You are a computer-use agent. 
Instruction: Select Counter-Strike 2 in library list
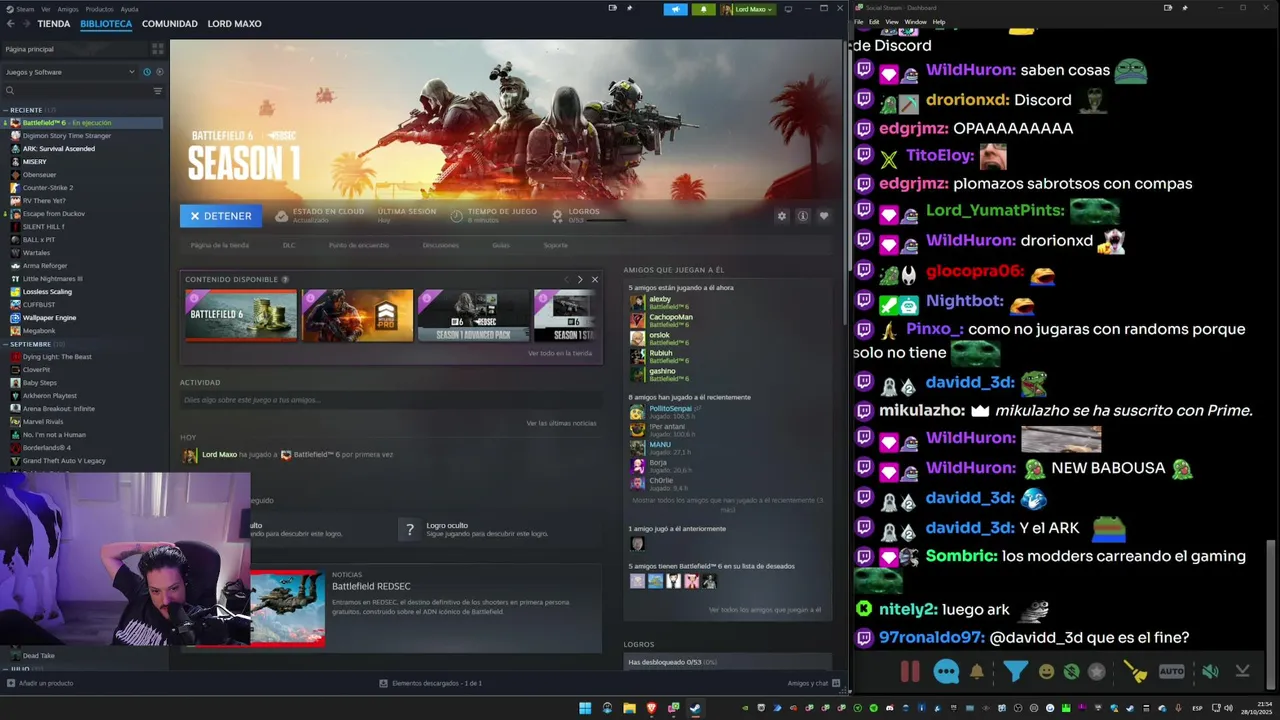[x=48, y=188]
